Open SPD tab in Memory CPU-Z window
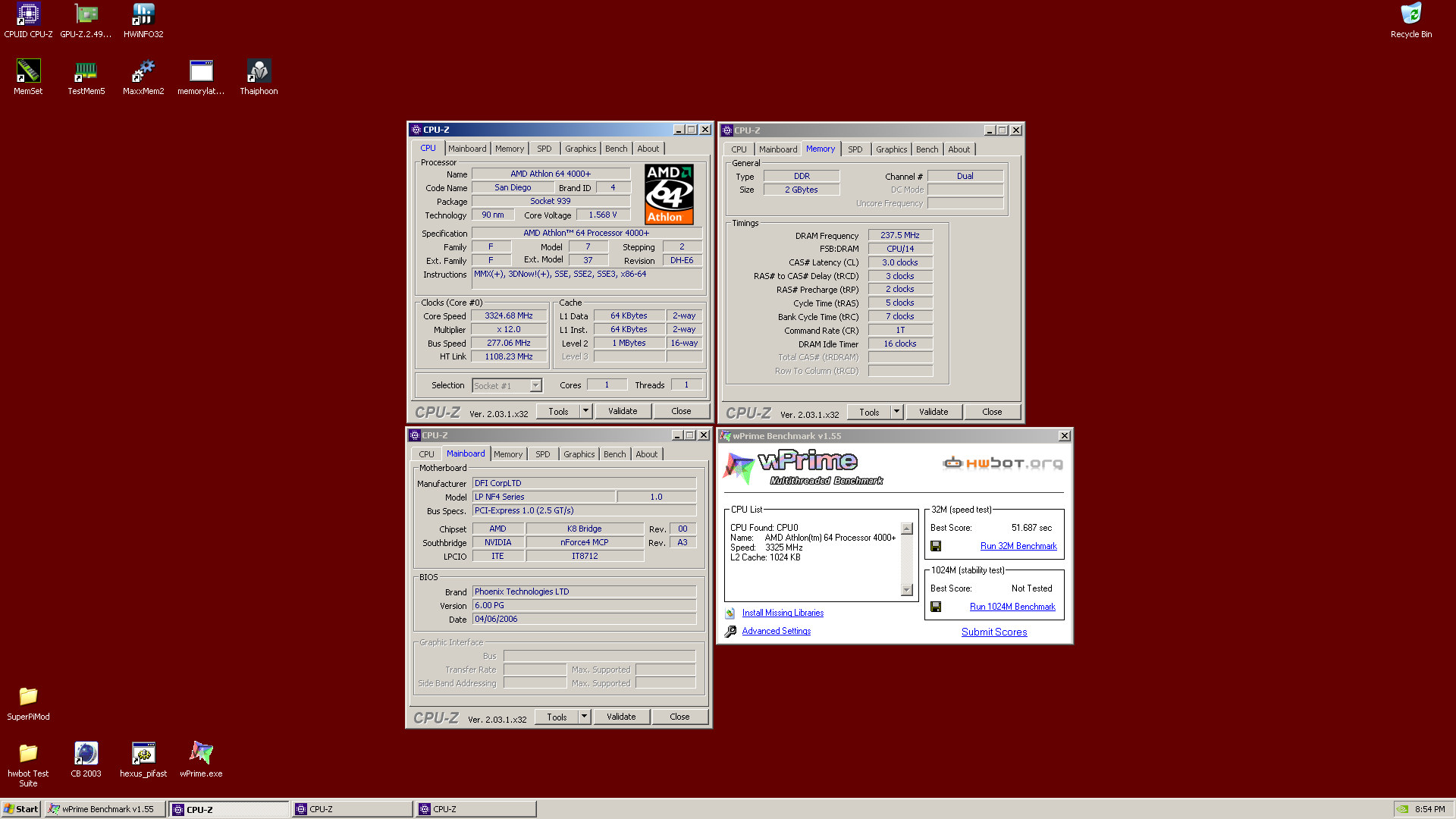The height and width of the screenshot is (819, 1456). (x=855, y=149)
